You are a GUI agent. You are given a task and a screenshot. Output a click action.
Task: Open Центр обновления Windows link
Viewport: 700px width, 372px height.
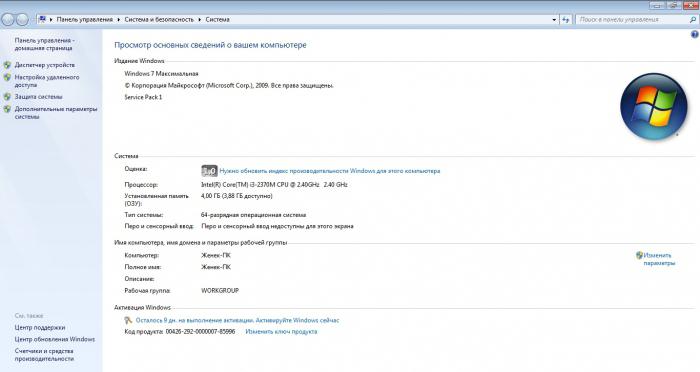54,339
